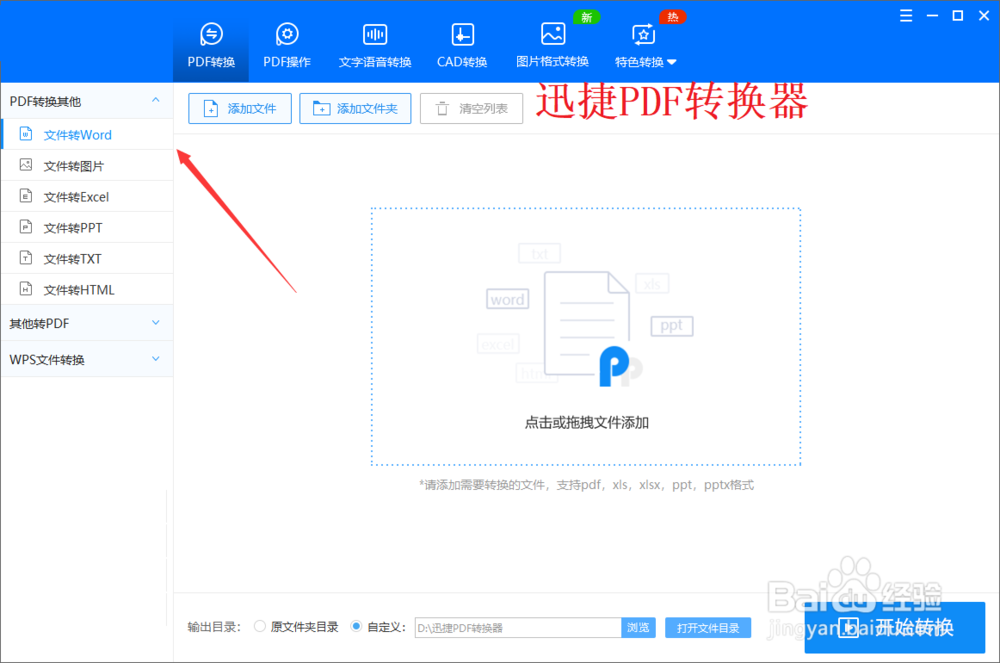
Task: Open the application main menu
Action: [906, 15]
